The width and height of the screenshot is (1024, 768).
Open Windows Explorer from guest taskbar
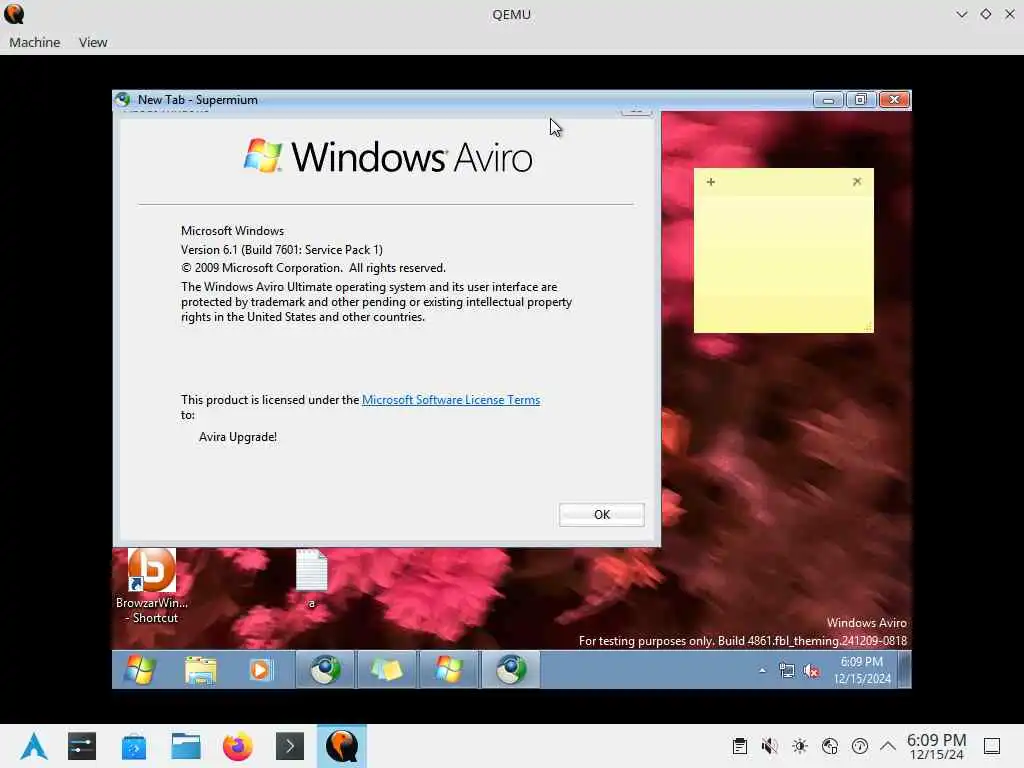pos(200,669)
